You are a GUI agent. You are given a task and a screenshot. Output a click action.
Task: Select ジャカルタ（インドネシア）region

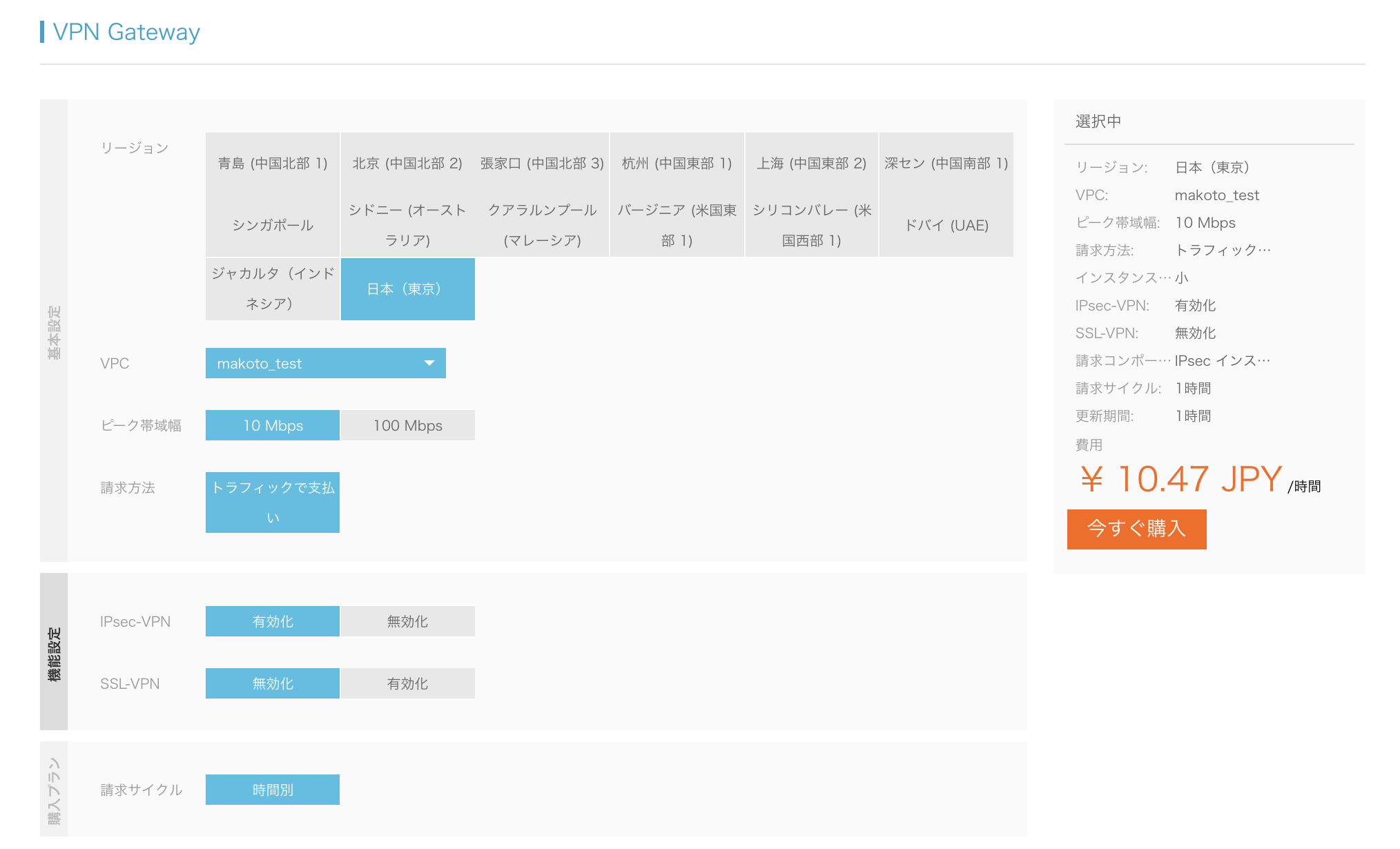[x=273, y=289]
